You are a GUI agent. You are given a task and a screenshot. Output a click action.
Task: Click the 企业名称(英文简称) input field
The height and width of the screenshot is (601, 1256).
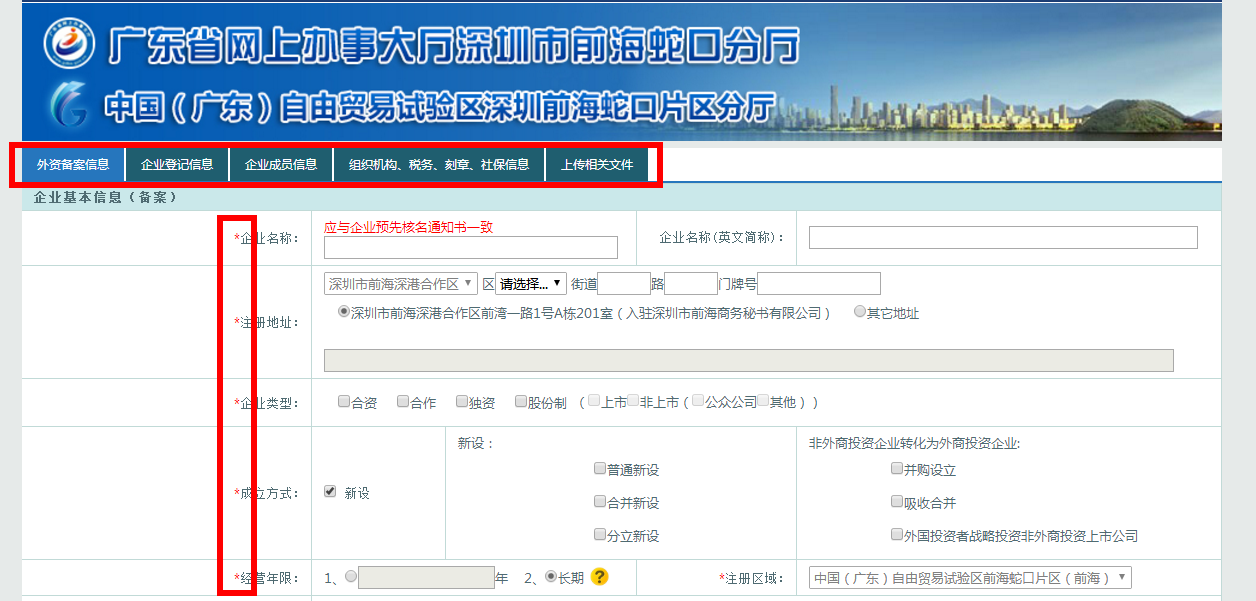(x=1002, y=238)
